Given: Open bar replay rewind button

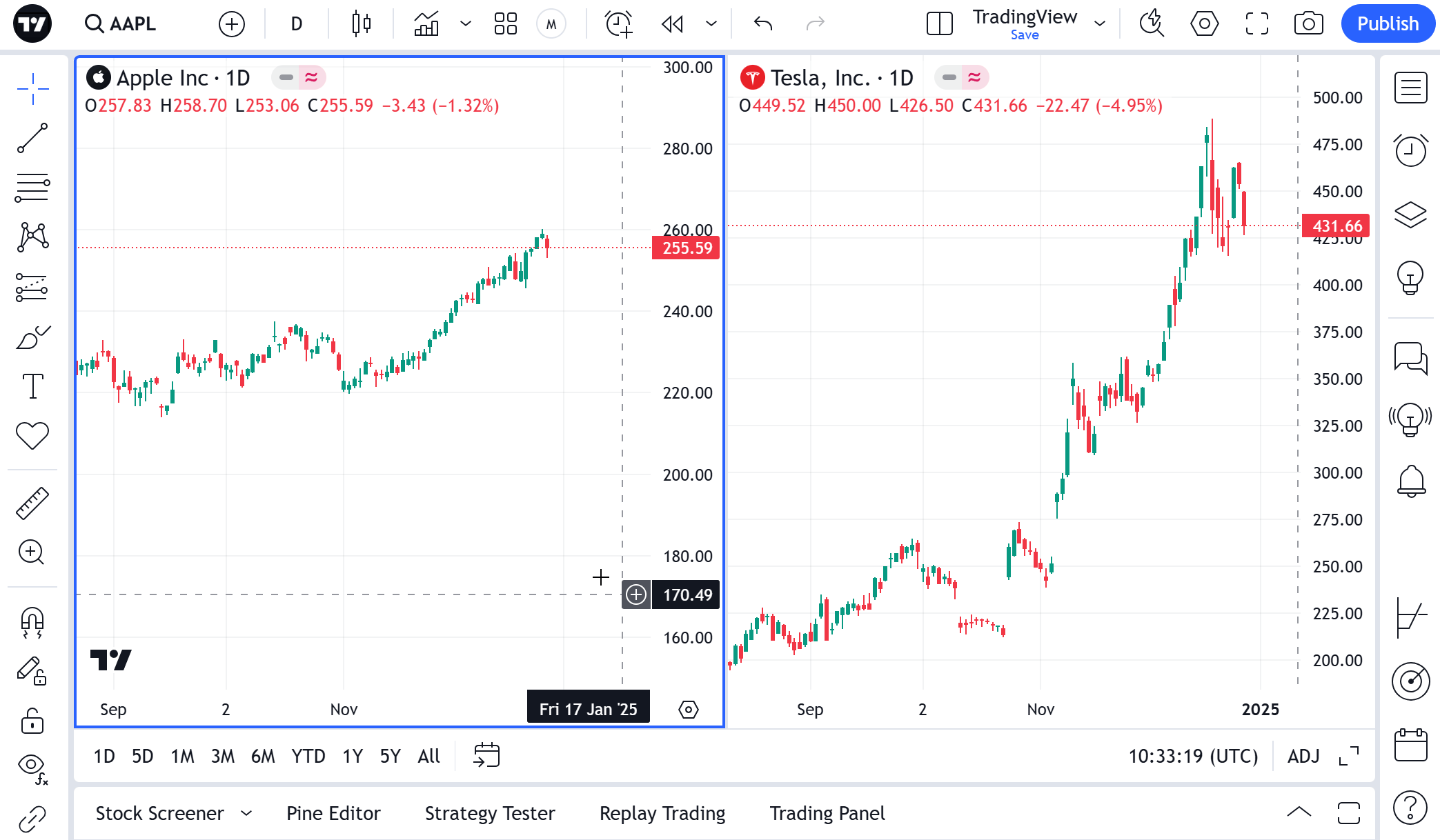Looking at the screenshot, I should point(672,24).
